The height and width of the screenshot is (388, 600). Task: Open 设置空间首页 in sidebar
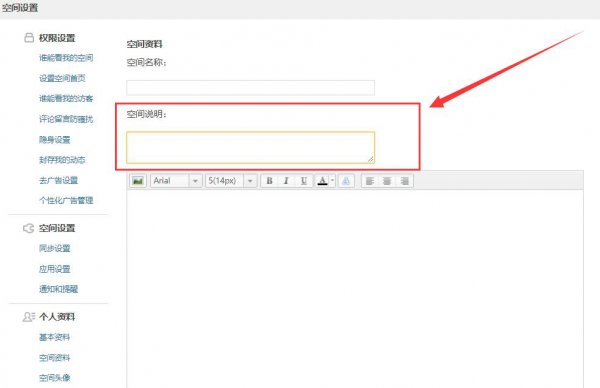(x=62, y=78)
